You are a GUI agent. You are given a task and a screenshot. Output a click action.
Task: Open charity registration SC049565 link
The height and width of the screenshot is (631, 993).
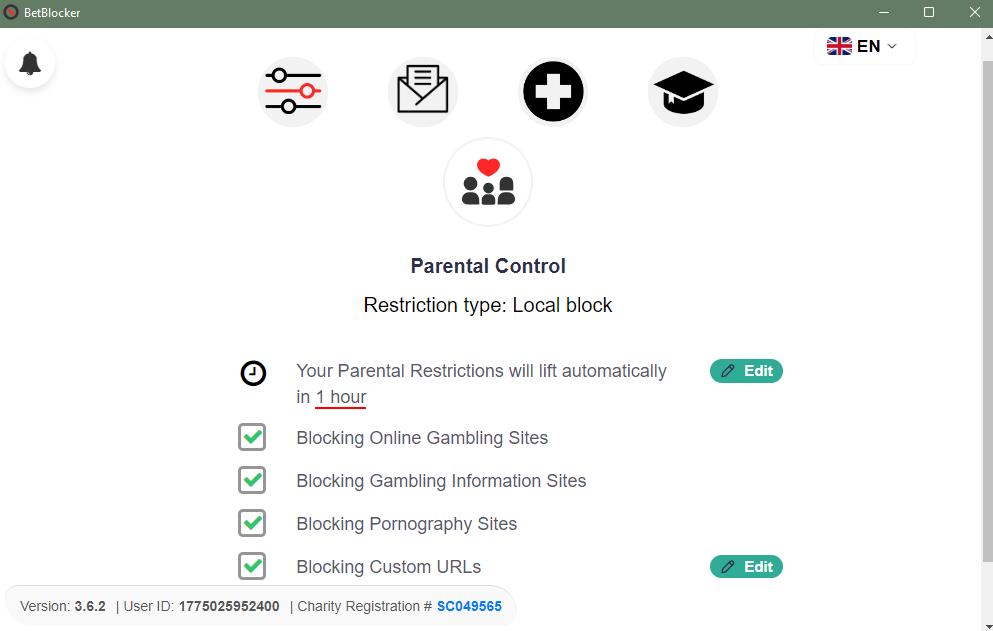pos(469,606)
